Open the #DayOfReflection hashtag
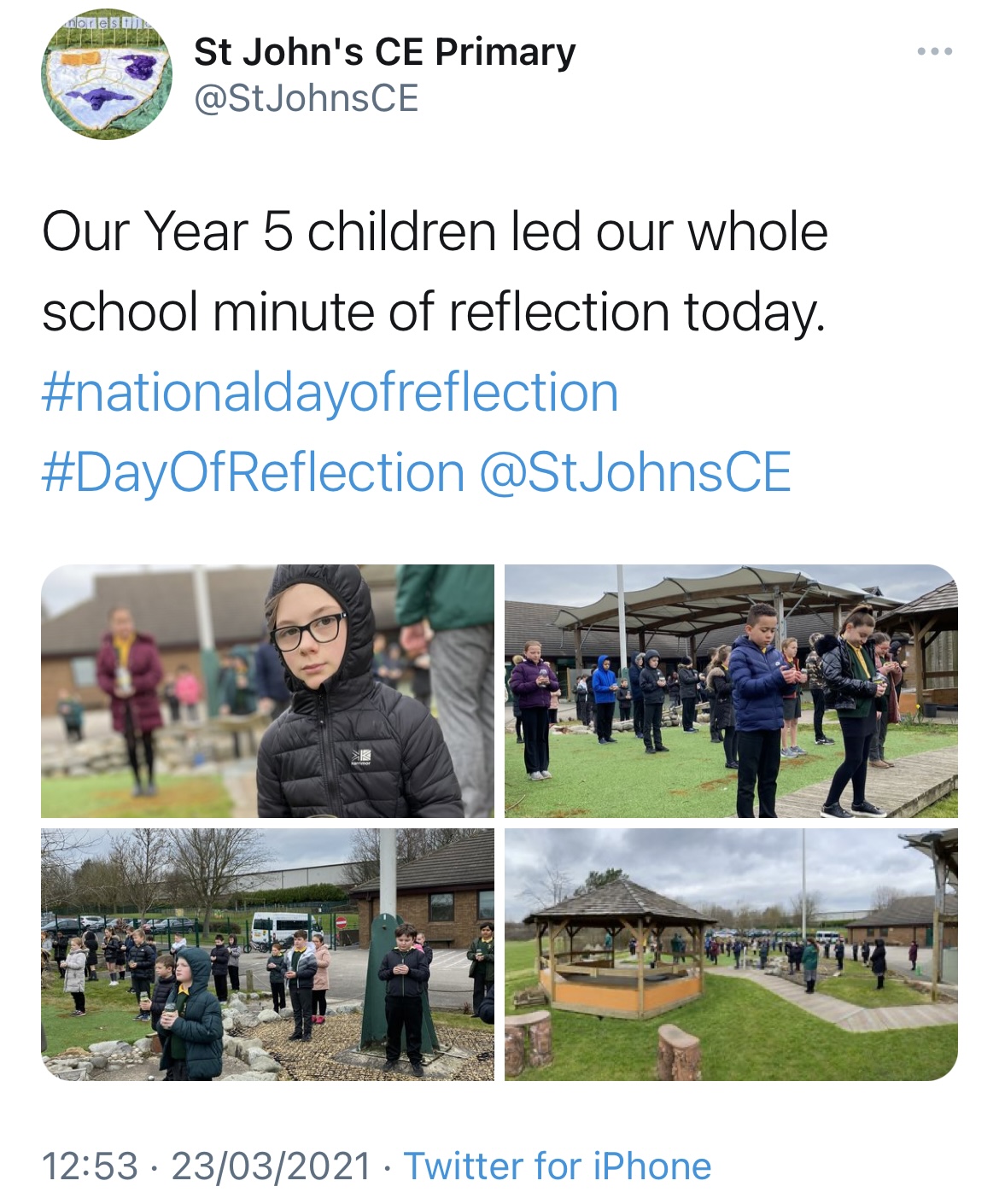999x1204 pixels. (253, 472)
